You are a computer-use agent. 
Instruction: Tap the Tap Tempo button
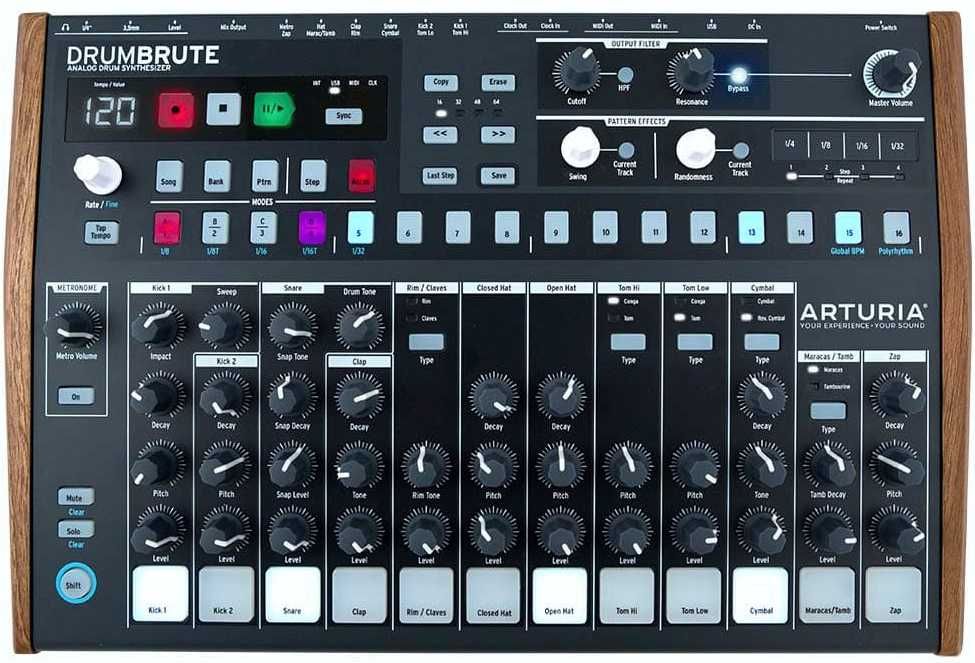click(101, 232)
